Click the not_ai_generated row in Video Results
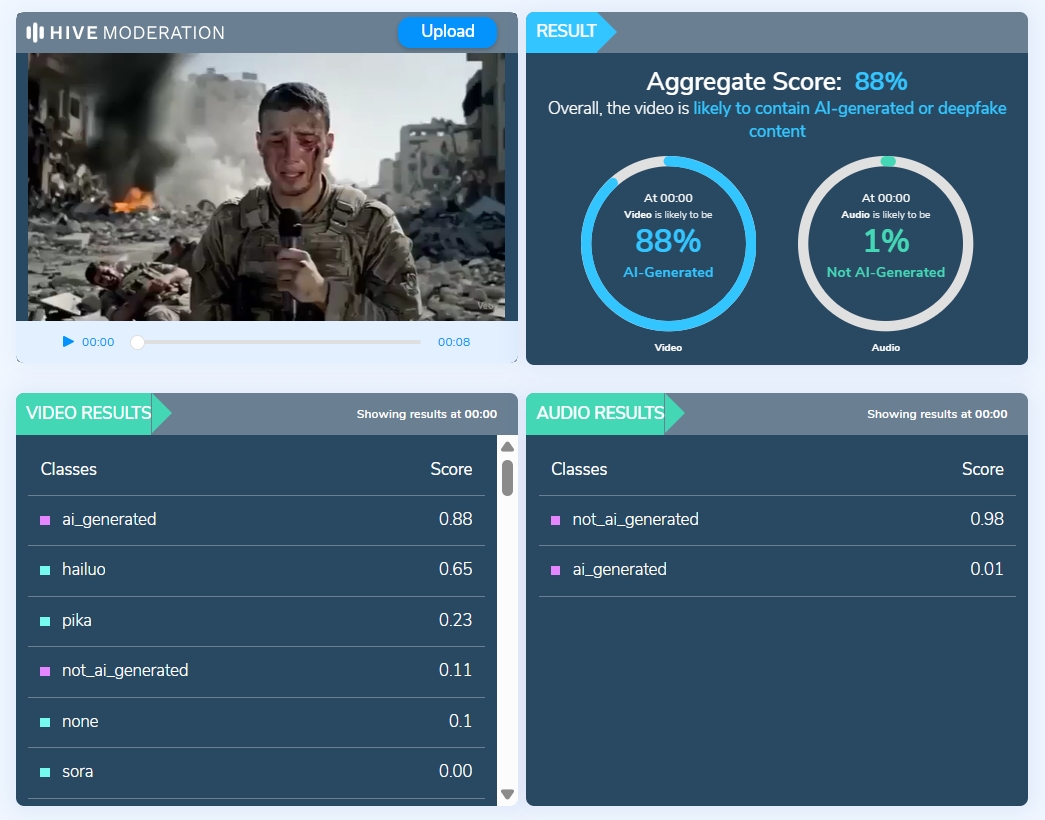The image size is (1045, 820). tap(257, 671)
